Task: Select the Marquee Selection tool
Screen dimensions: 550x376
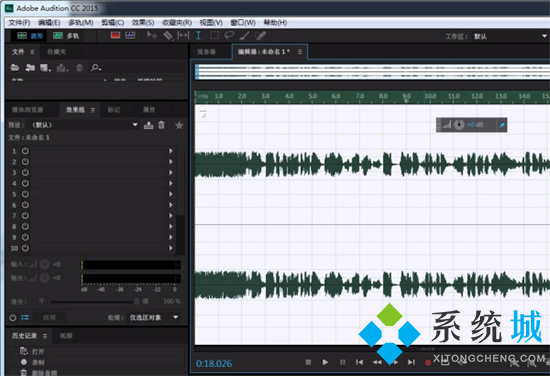Action: pyautogui.click(x=214, y=35)
